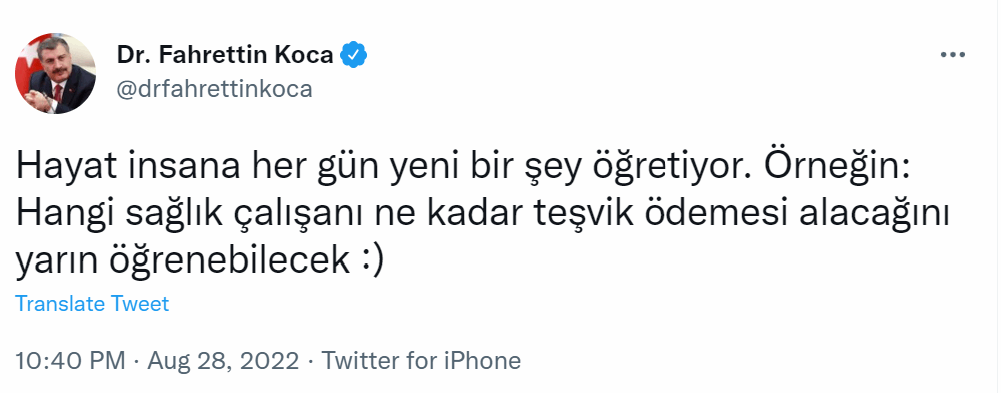Click the blue verified badge icon

[x=353, y=56]
